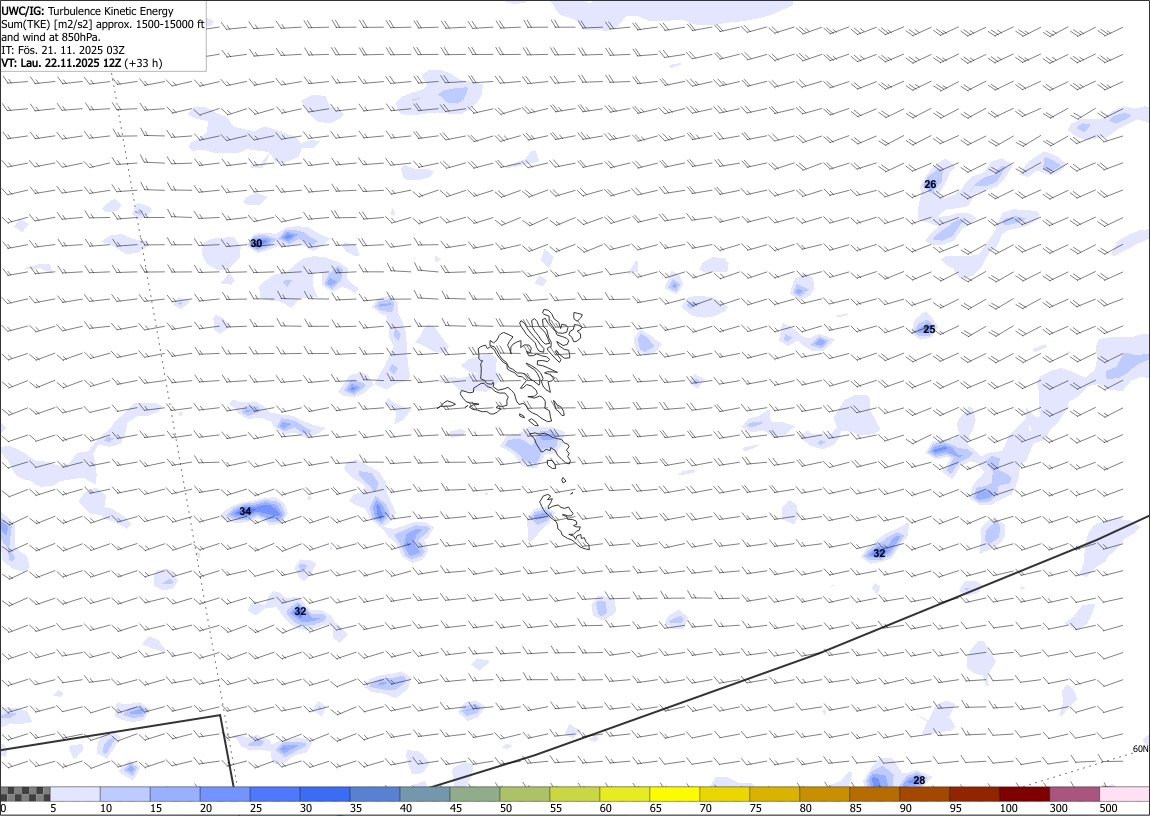Click the 70–75 gold legend swatch

pyautogui.click(x=724, y=794)
